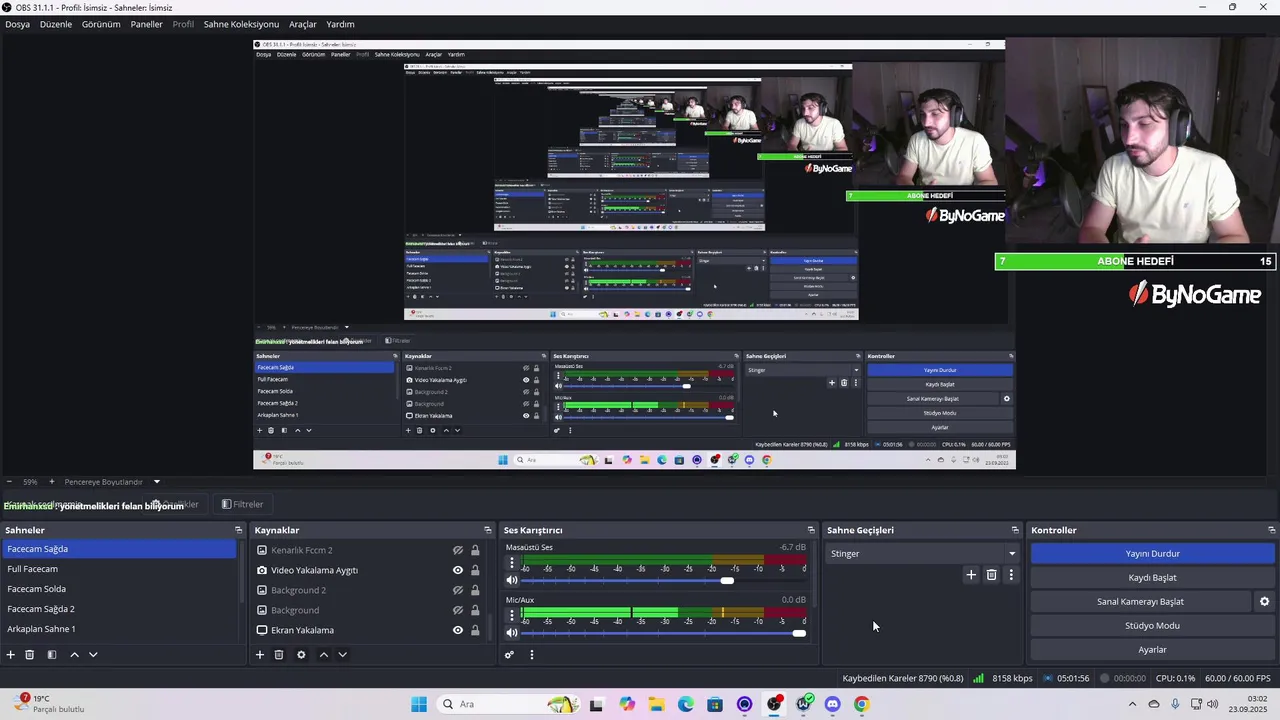This screenshot has width=1280, height=720.
Task: Stop streaming with Yayını Durdur
Action: click(1152, 554)
